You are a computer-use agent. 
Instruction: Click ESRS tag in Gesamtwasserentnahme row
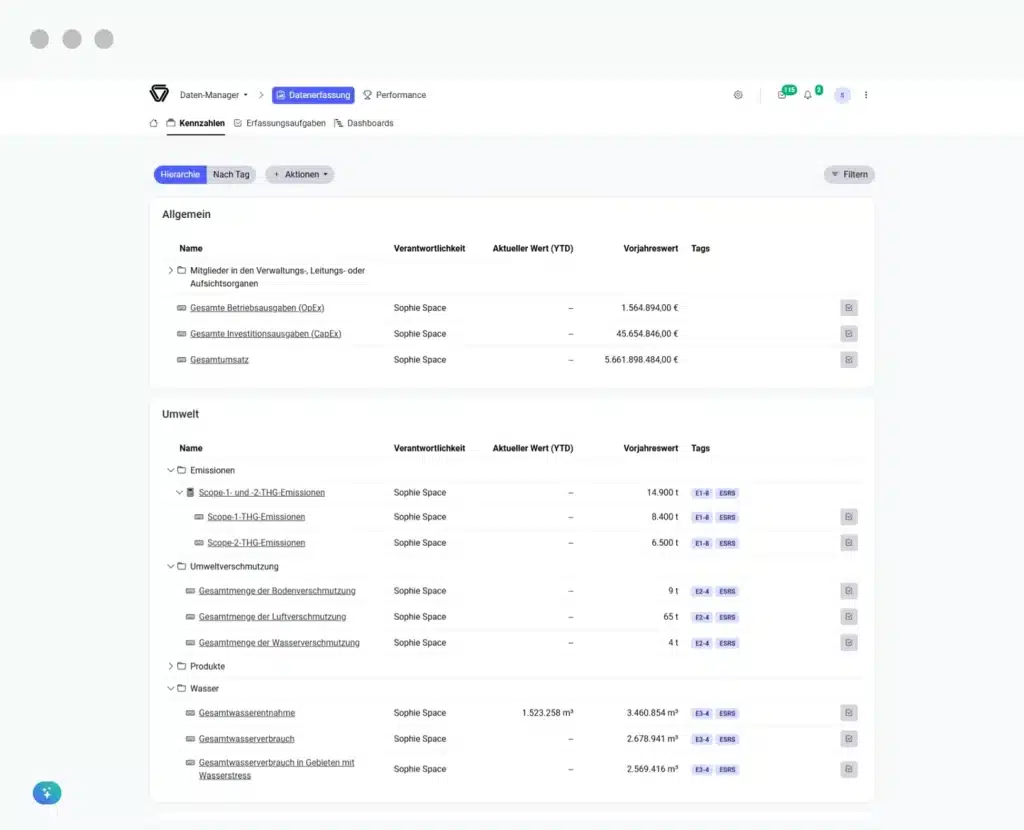click(727, 713)
